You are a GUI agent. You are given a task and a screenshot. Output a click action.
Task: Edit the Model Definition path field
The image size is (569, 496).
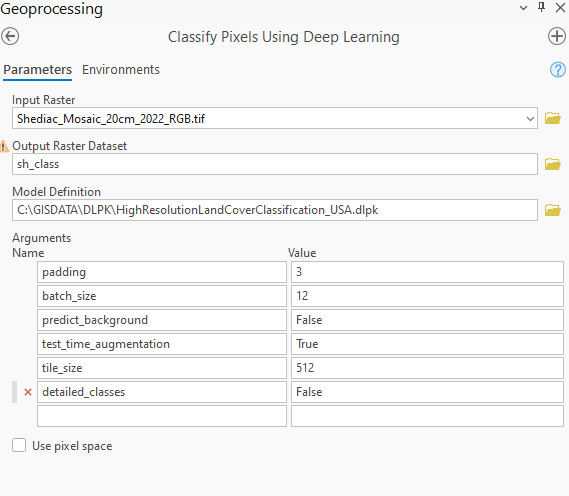[x=275, y=210]
